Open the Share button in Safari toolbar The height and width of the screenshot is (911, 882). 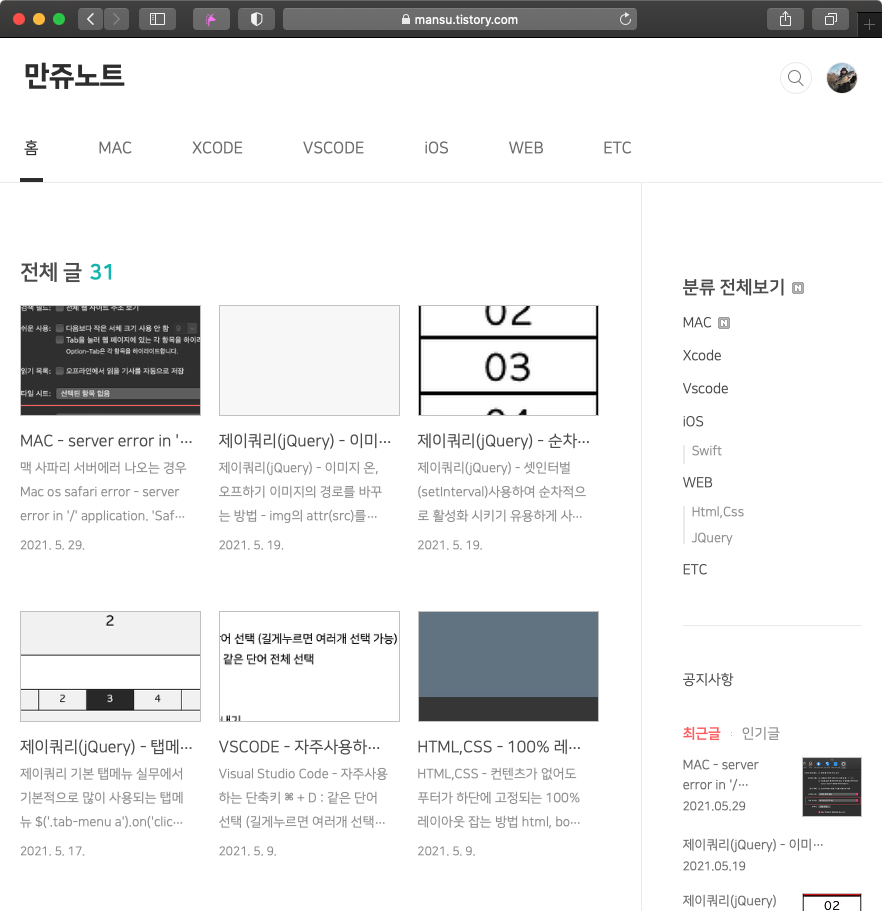(x=786, y=19)
